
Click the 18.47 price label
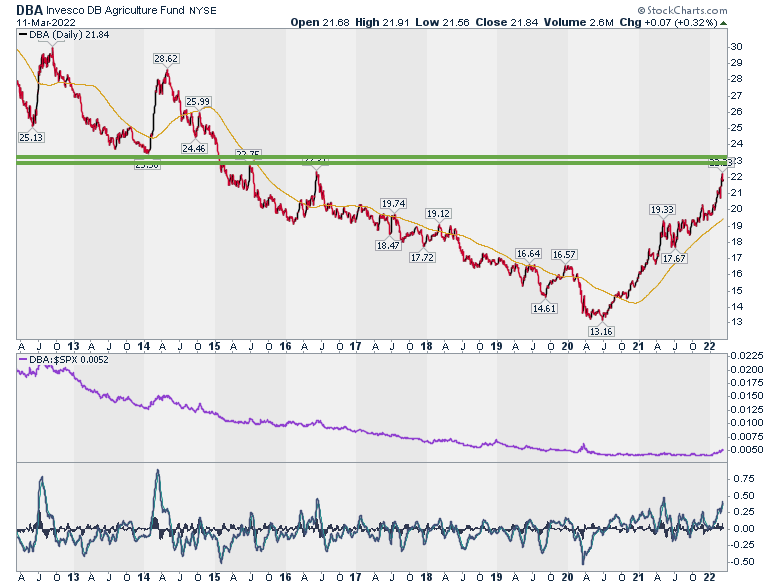[389, 245]
